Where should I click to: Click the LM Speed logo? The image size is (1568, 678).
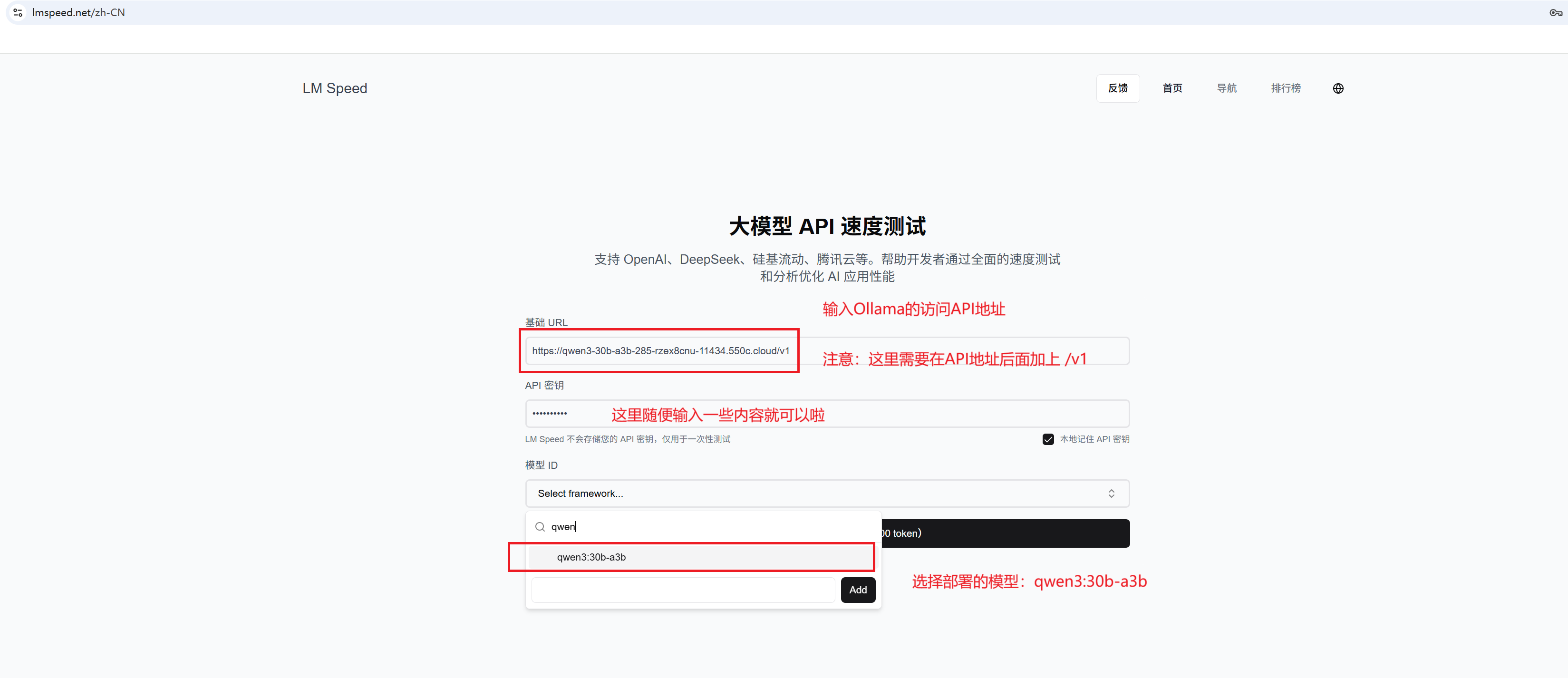click(x=334, y=88)
